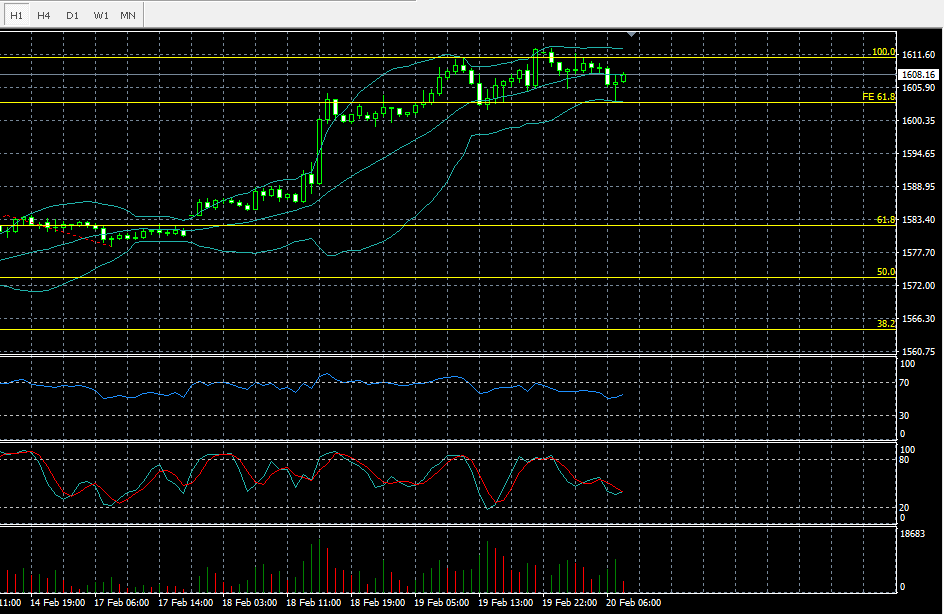This screenshot has height=614, width=944.
Task: Select the Fibonacci 100.0 level label
Action: [x=883, y=52]
